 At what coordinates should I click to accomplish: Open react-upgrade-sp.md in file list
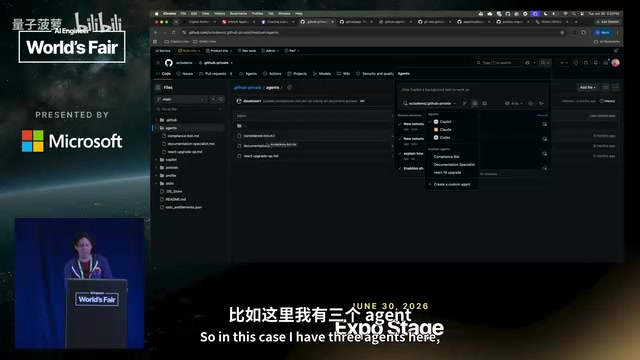pyautogui.click(x=261, y=156)
